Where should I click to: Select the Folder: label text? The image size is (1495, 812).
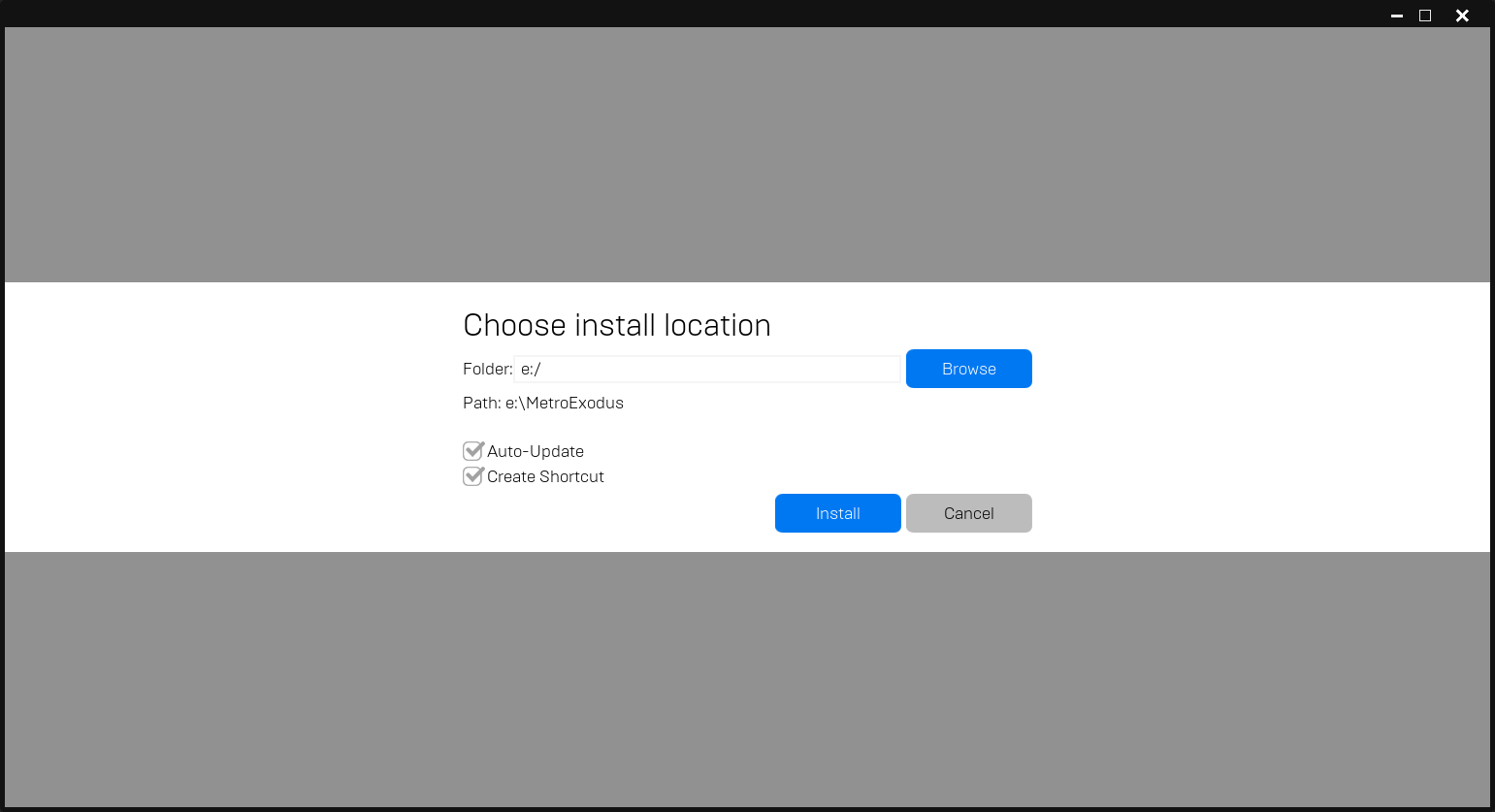[x=487, y=369]
